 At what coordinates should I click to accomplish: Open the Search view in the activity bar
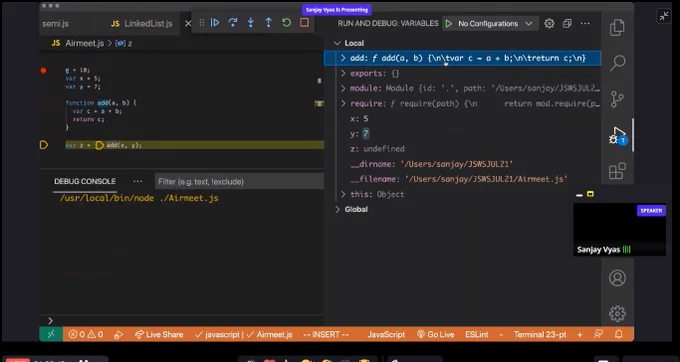[x=618, y=63]
